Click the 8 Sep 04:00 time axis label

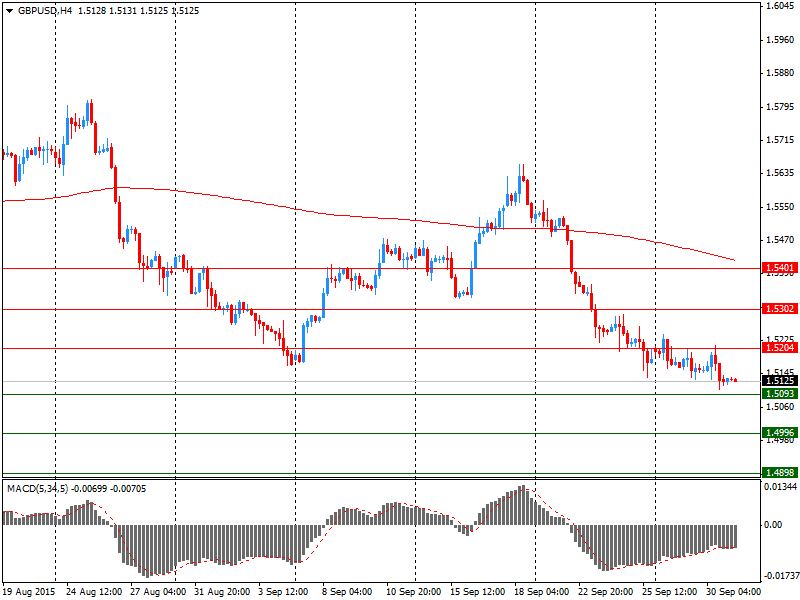point(347,592)
